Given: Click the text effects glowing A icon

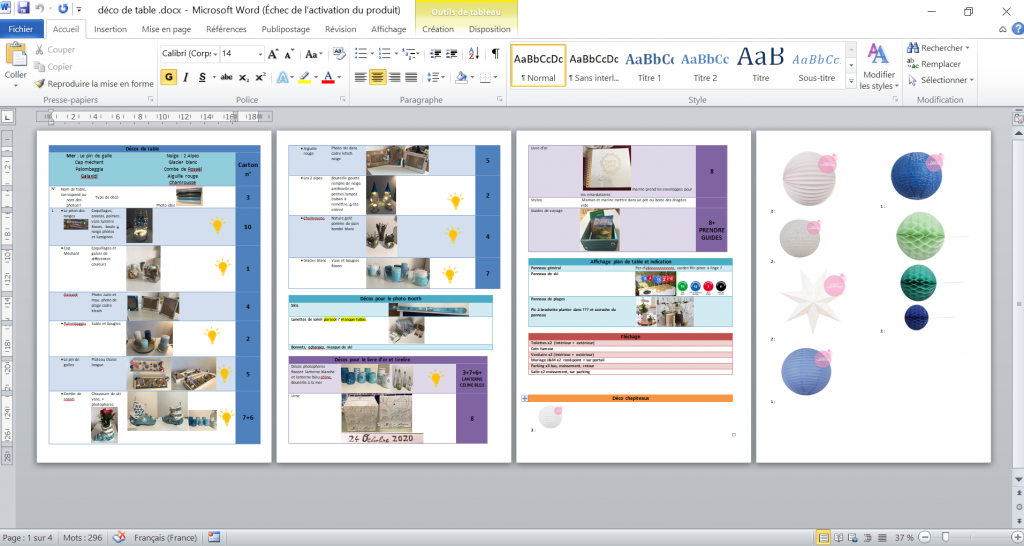Looking at the screenshot, I should click(282, 78).
